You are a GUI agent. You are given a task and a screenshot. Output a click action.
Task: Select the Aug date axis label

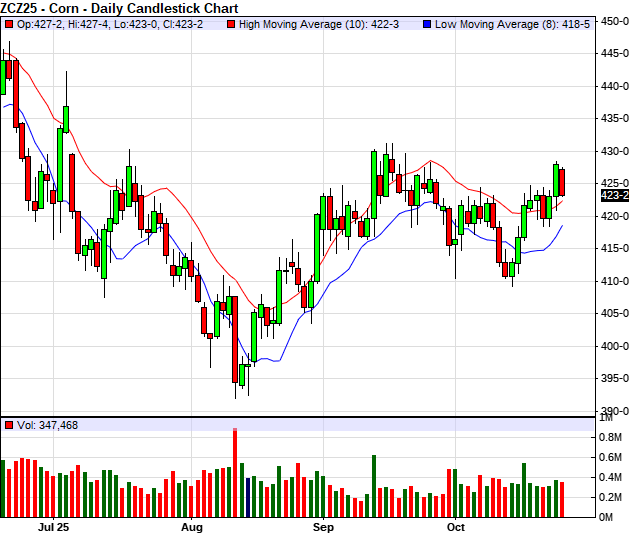pyautogui.click(x=192, y=525)
